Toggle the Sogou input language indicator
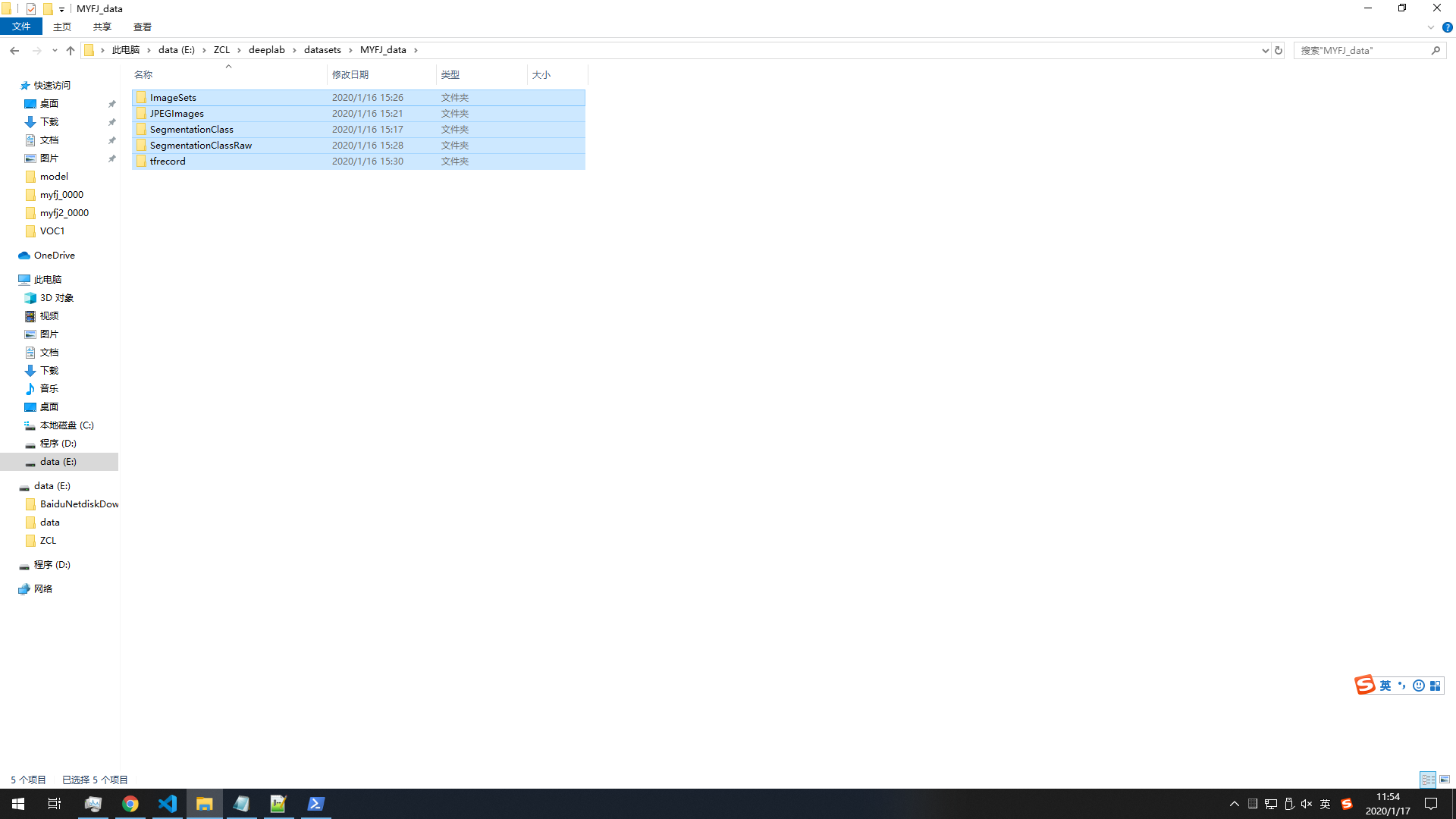 [x=1385, y=686]
